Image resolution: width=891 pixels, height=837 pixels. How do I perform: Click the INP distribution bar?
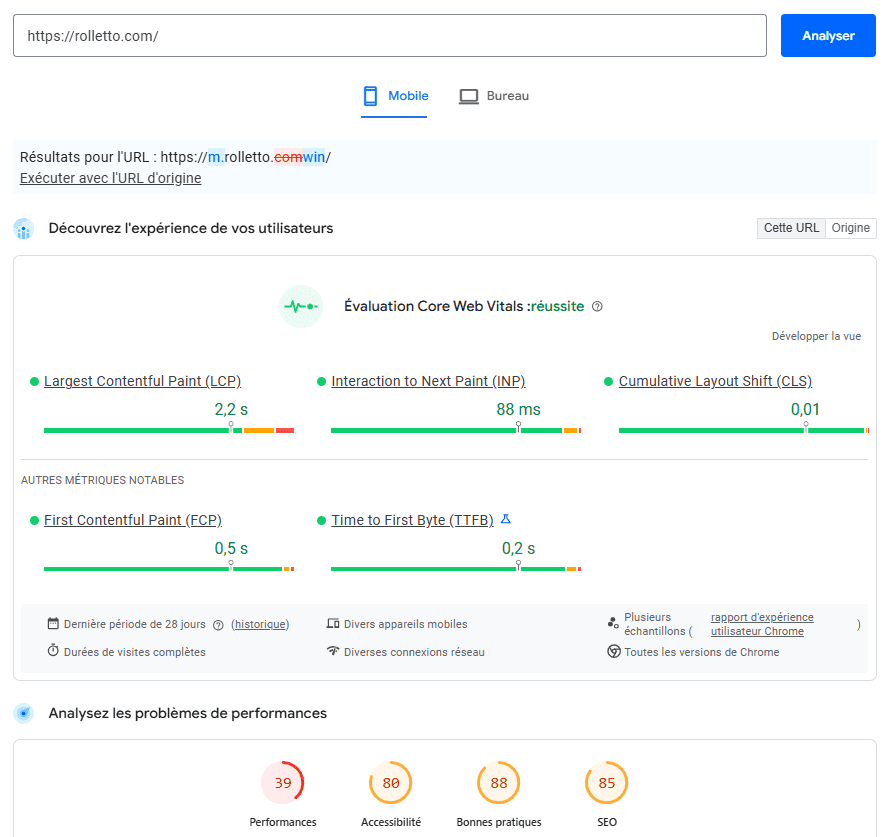tap(456, 430)
